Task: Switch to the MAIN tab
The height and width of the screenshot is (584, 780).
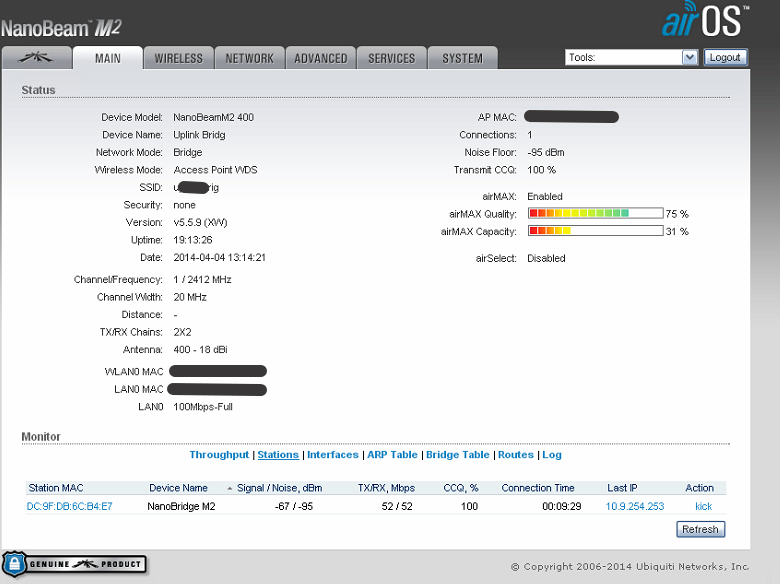Action: point(108,58)
